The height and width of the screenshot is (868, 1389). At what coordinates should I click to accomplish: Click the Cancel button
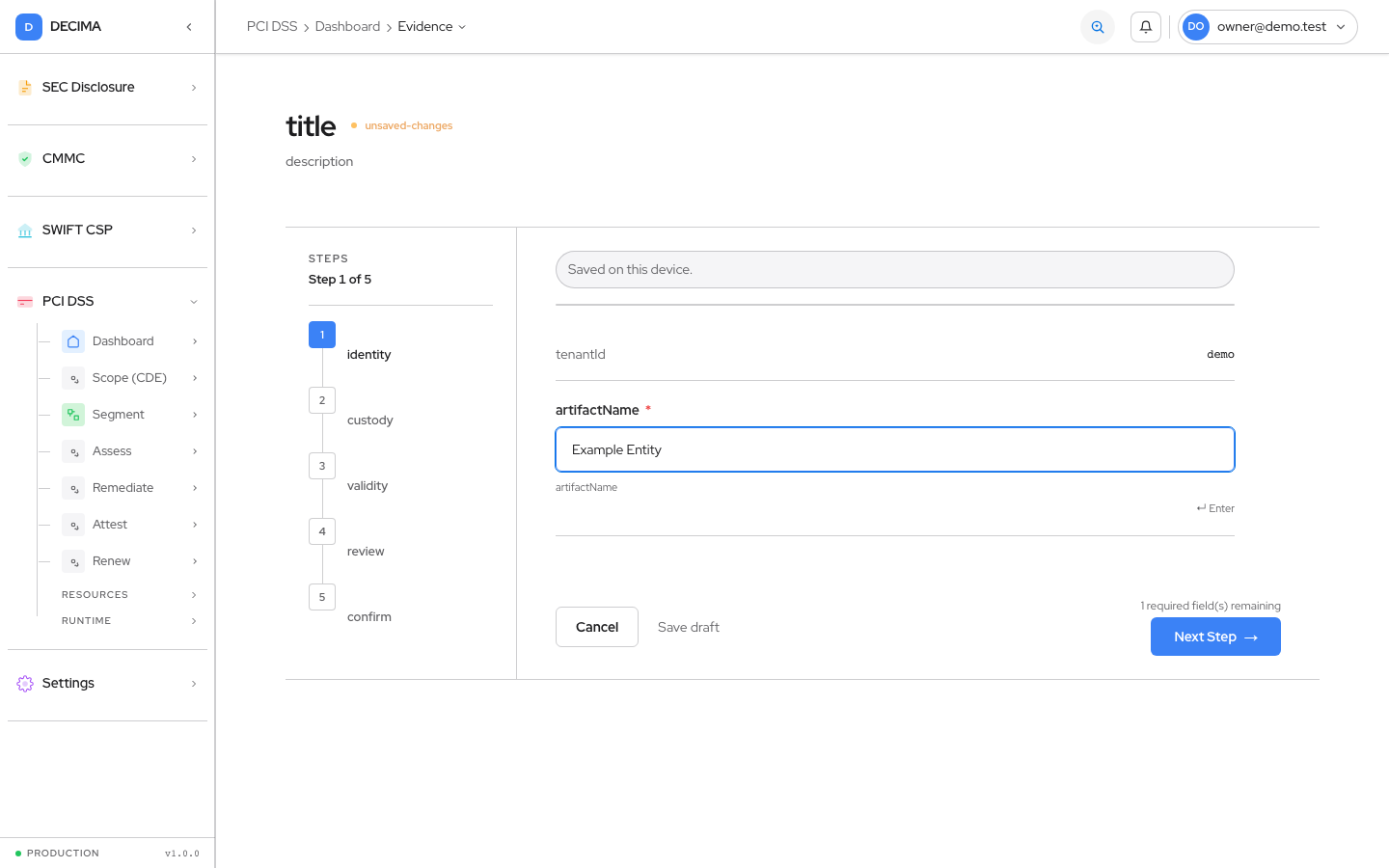pos(597,627)
